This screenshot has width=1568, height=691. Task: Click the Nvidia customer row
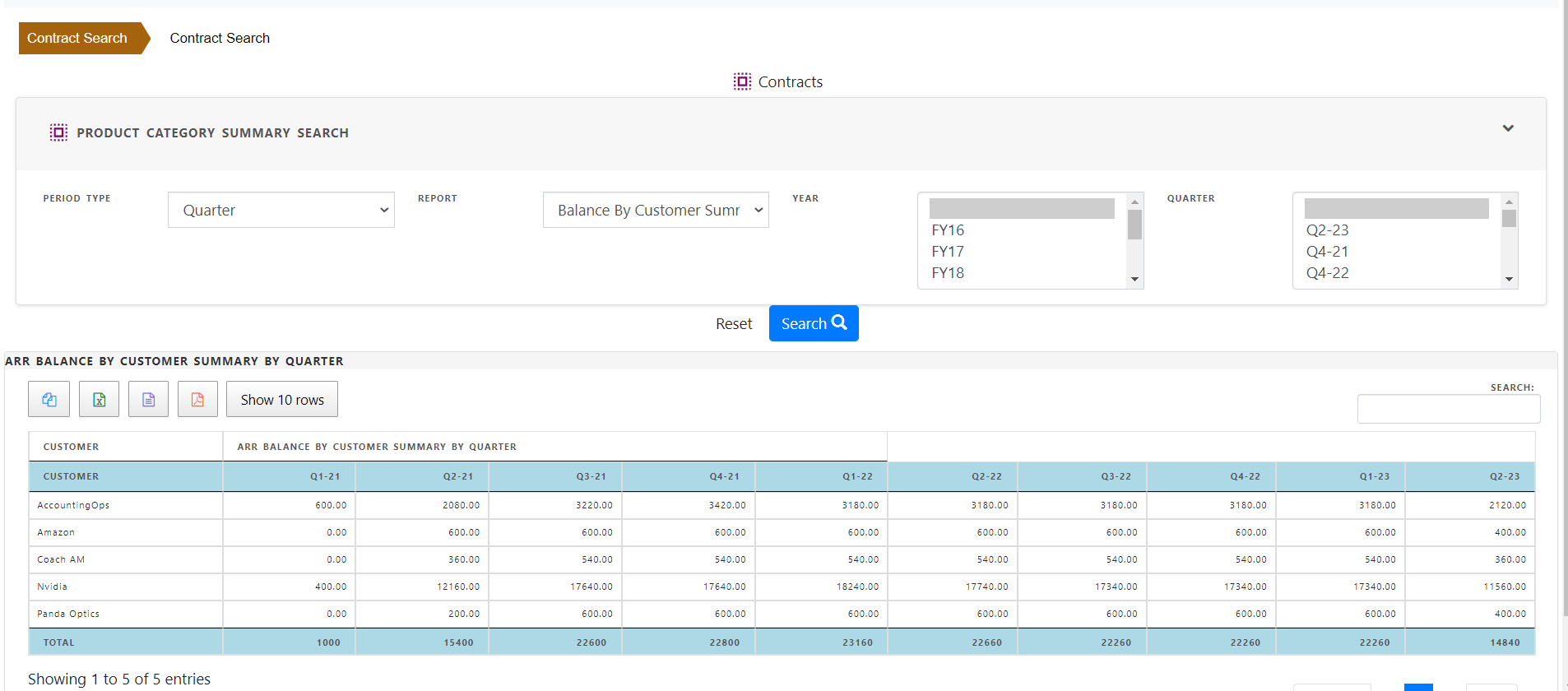pyautogui.click(x=782, y=587)
